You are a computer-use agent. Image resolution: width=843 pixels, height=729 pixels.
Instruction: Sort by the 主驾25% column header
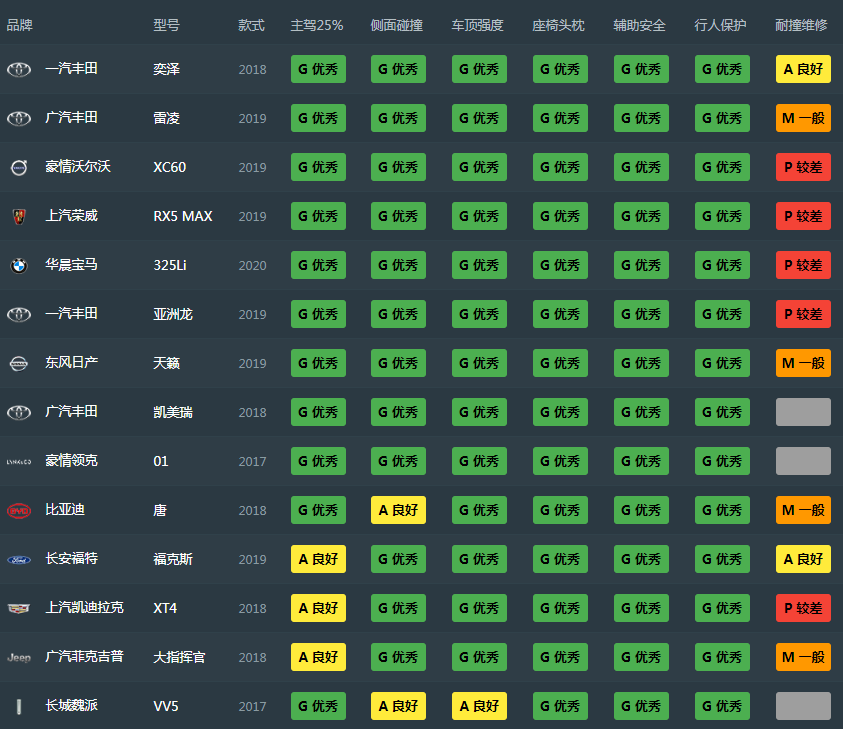pos(316,25)
